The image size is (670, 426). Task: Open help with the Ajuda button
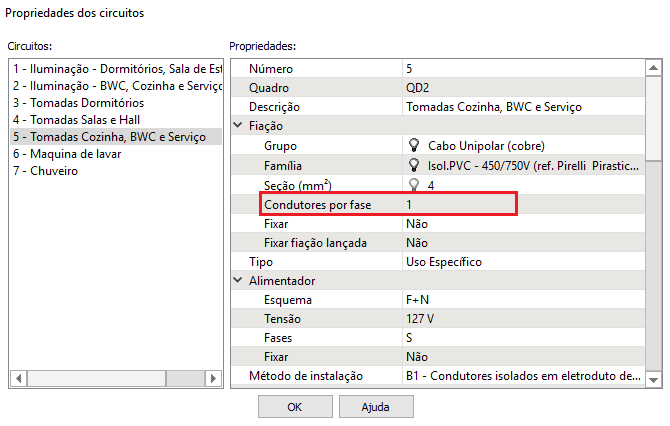point(375,407)
